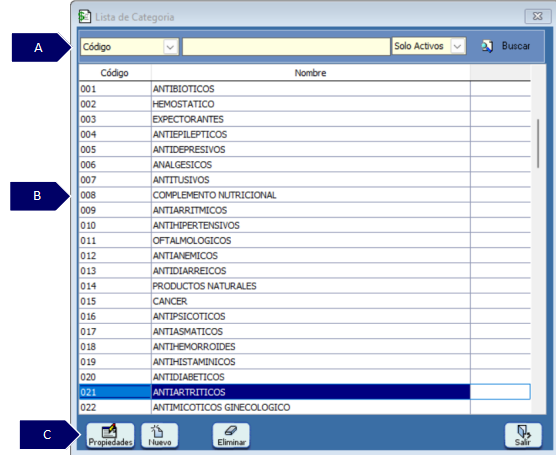The image size is (556, 455).
Task: Click the Eliminar eraser button
Action: pyautogui.click(x=231, y=435)
